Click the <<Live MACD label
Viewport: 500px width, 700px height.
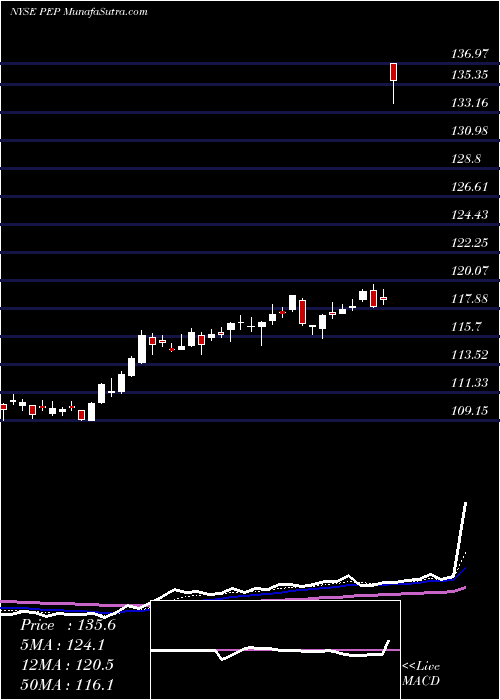(421, 674)
